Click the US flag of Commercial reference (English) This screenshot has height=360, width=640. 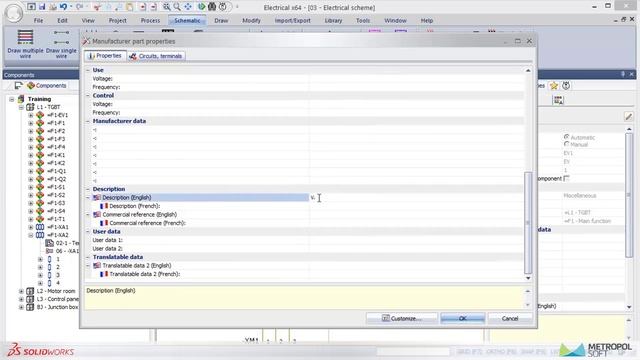click(97, 214)
